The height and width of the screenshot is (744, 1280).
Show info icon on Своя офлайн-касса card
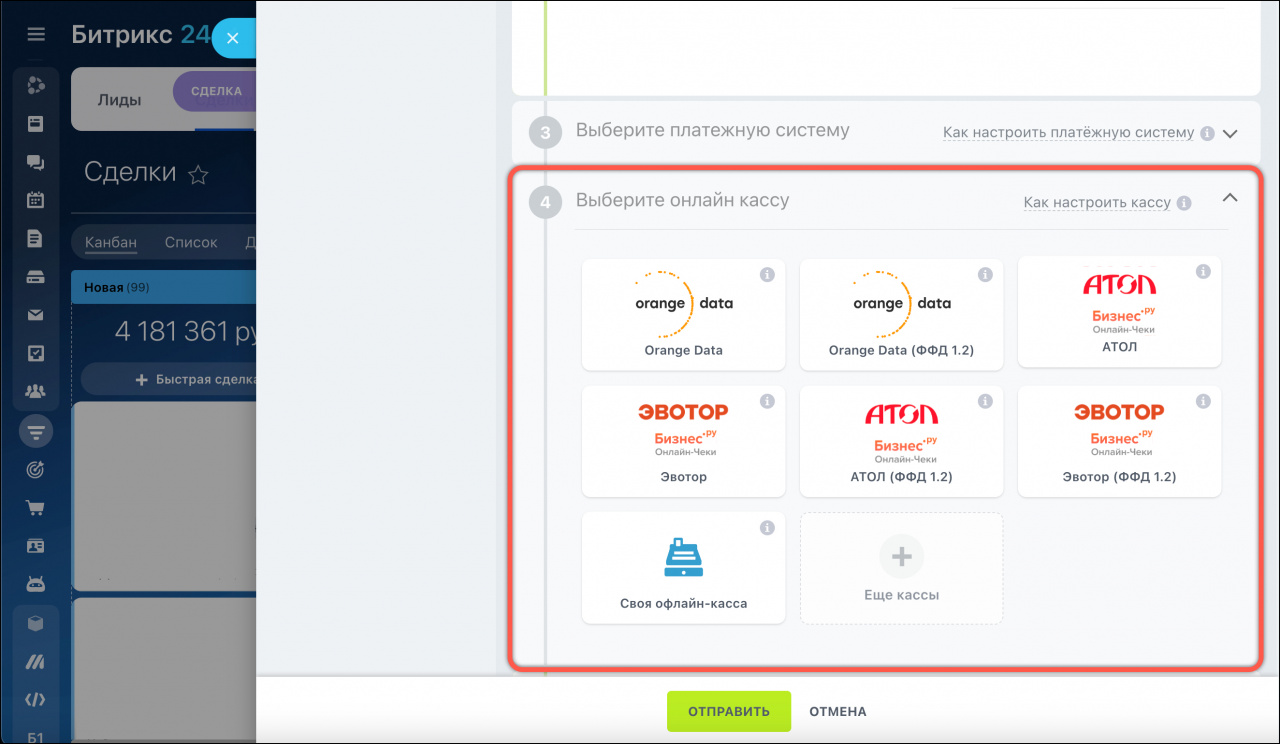click(767, 527)
